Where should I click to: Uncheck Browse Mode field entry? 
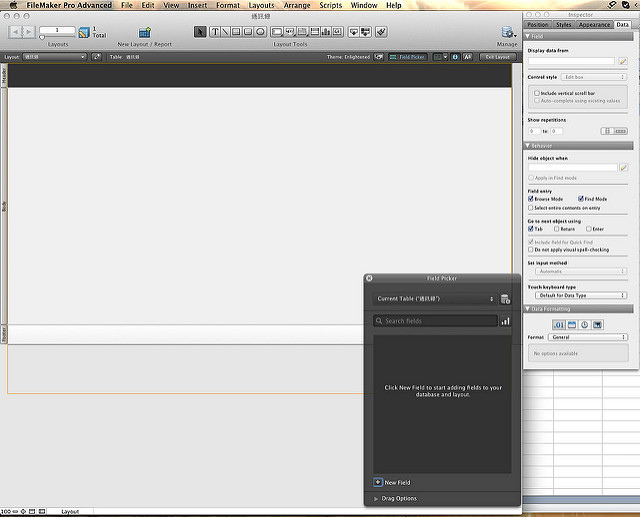pos(531,199)
